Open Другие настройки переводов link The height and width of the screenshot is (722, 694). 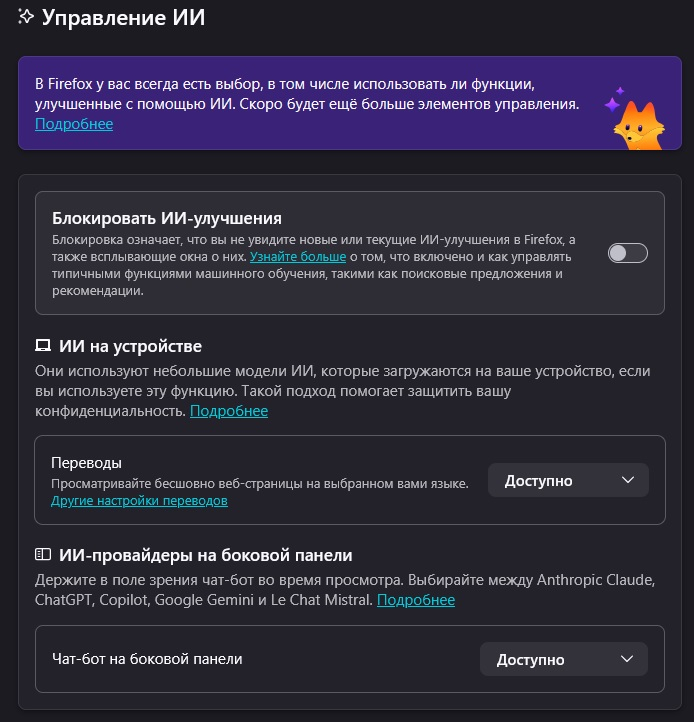point(139,500)
